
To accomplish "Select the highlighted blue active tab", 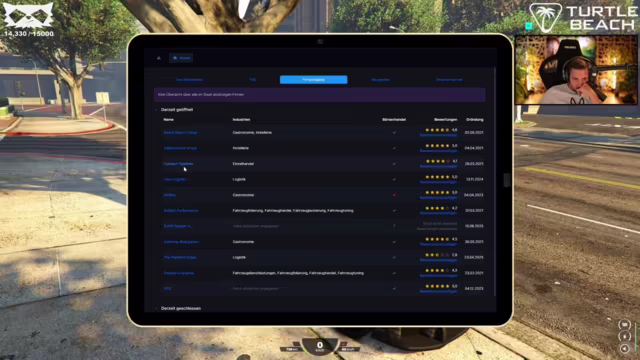I will point(313,80).
